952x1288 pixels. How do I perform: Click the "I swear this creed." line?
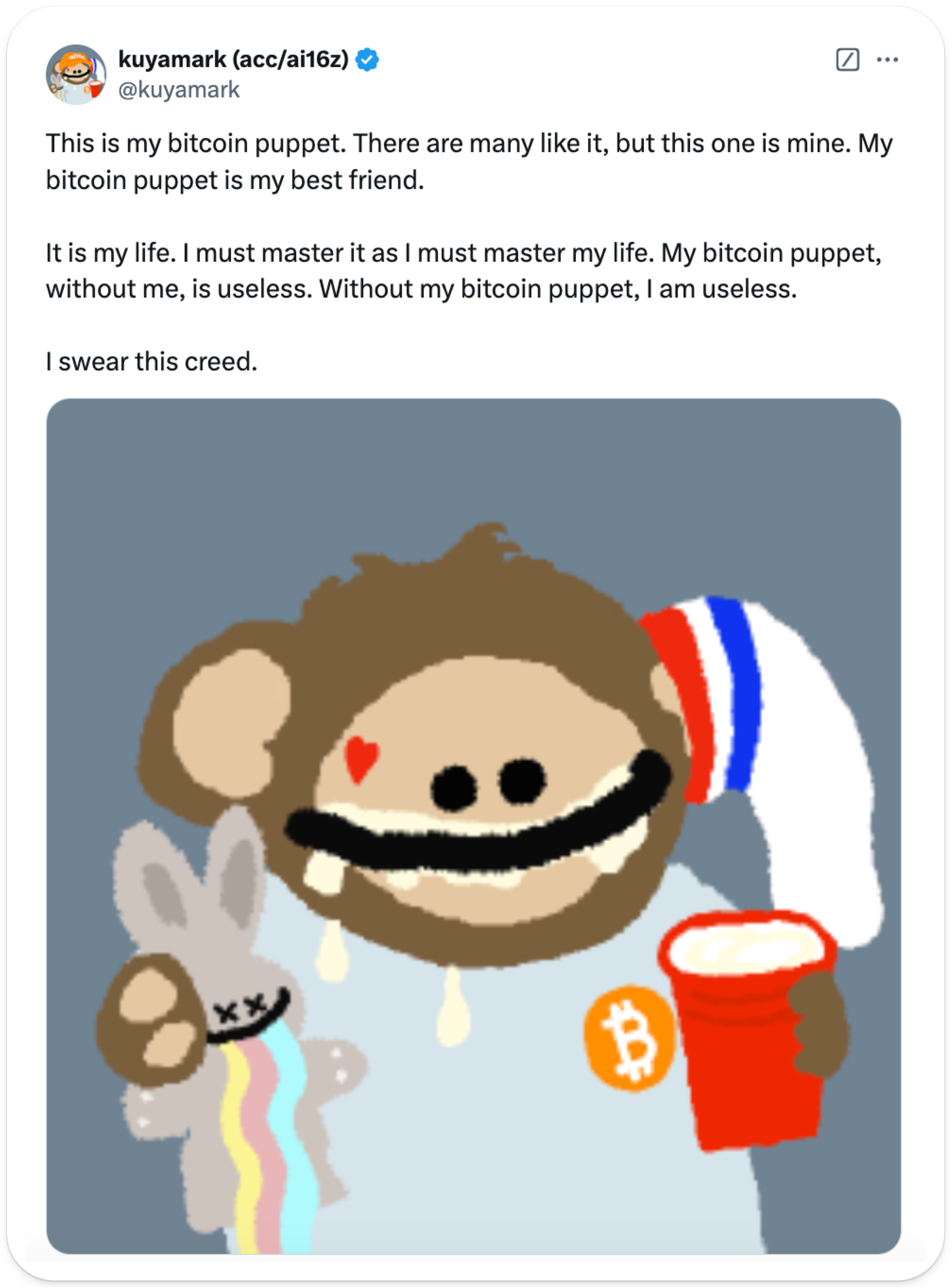point(151,362)
